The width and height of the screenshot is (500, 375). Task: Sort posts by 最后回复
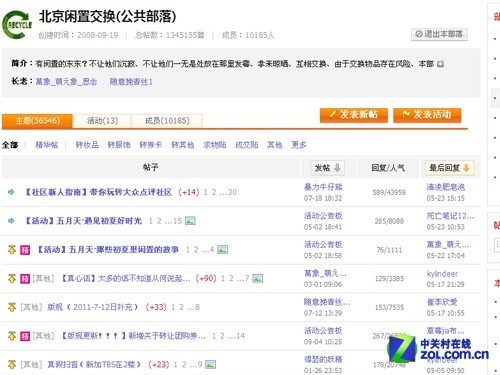point(449,168)
